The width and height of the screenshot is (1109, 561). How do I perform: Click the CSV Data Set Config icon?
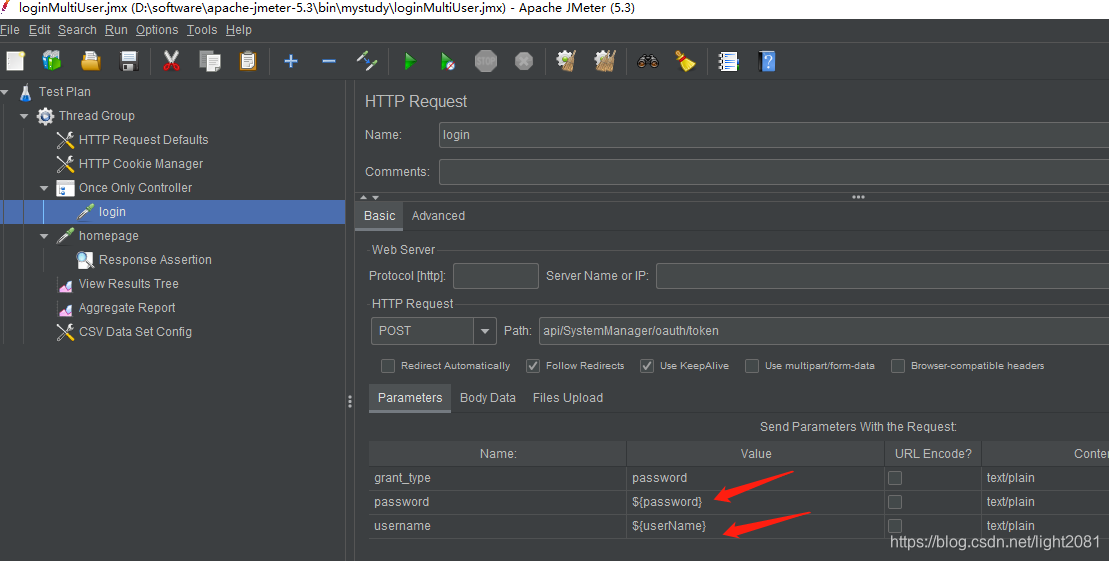pyautogui.click(x=65, y=332)
